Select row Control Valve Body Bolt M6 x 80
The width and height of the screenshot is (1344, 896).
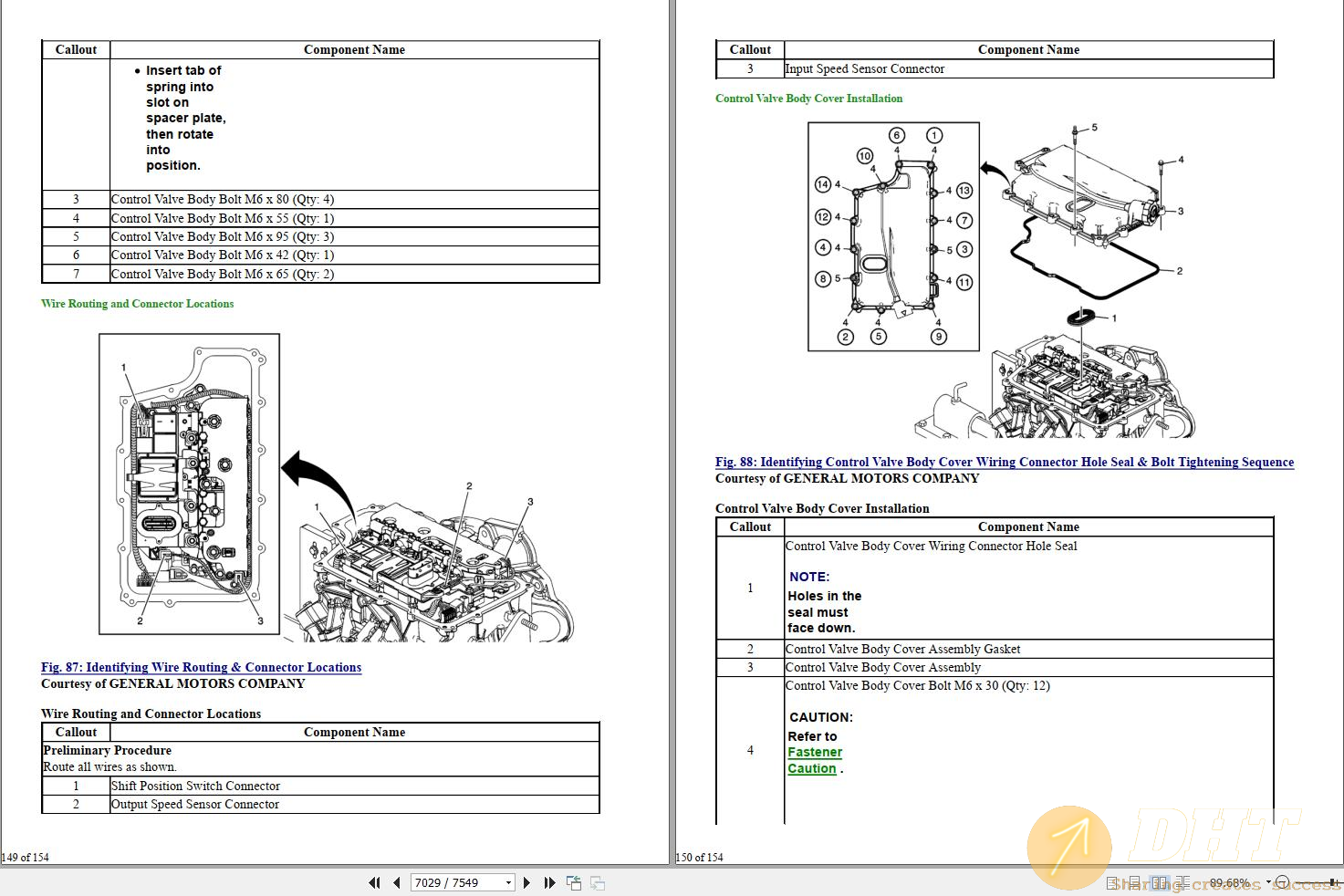320,199
